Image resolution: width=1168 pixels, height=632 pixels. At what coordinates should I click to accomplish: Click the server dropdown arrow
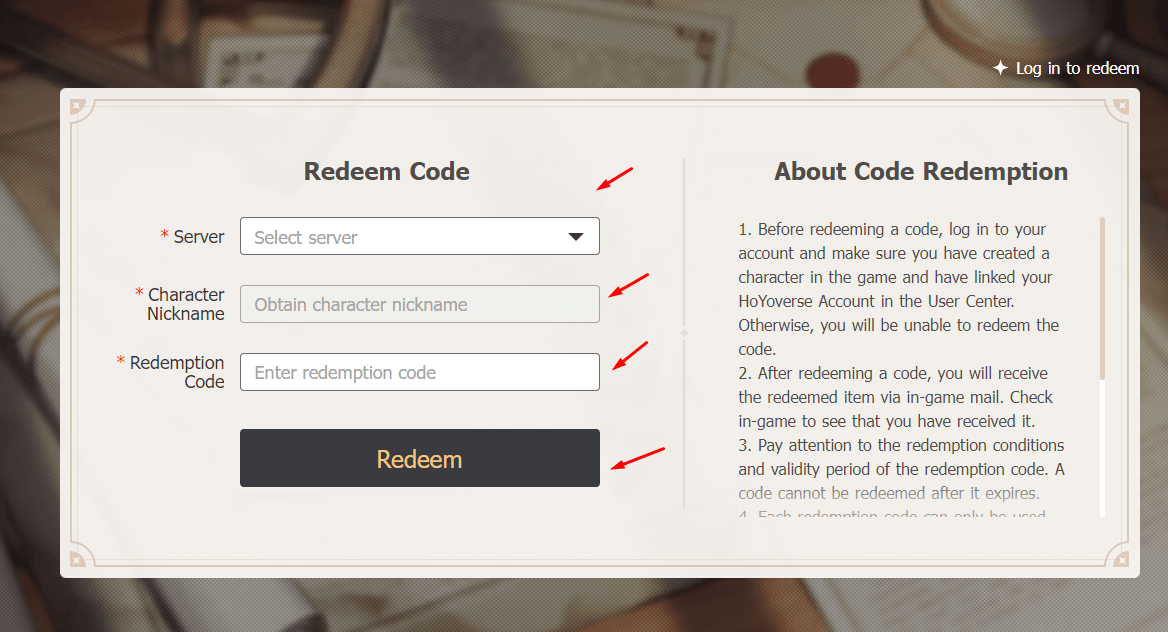[576, 237]
